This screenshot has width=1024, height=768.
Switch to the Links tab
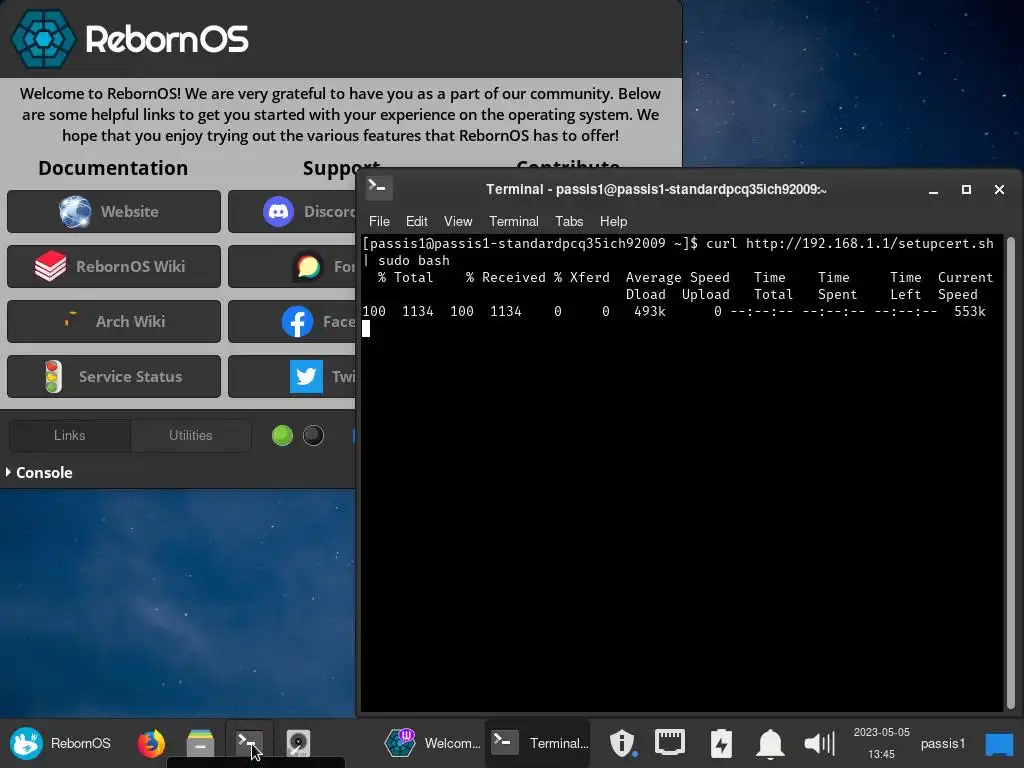pyautogui.click(x=70, y=436)
